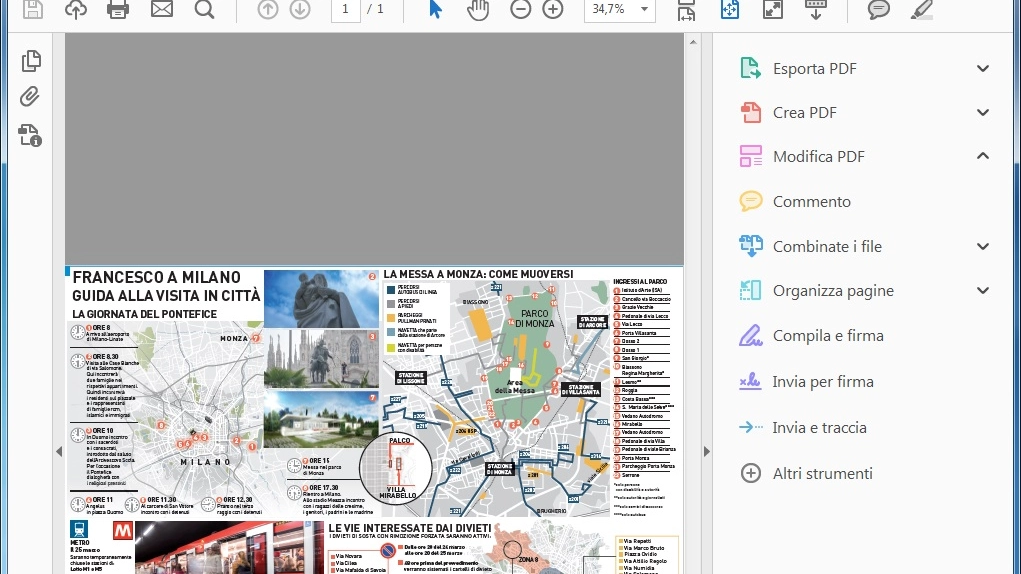Click the page number field

tap(345, 9)
